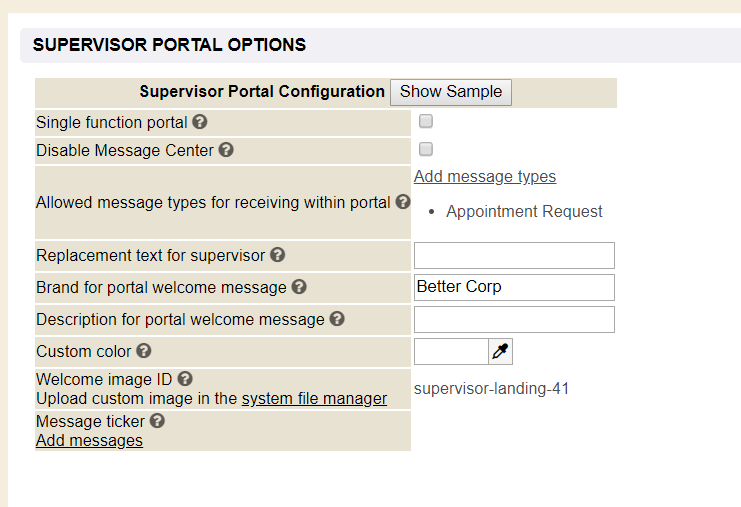
Task: Click help icon for Allowed message types
Action: (403, 202)
